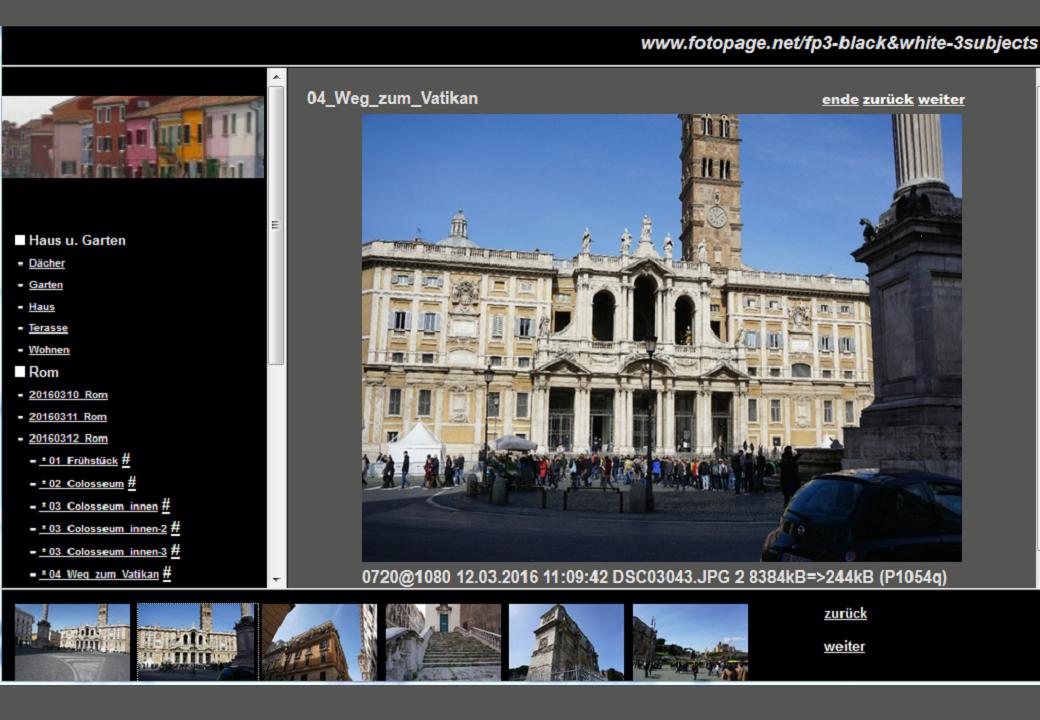Click weiter in the thumbnail strip

click(x=844, y=646)
